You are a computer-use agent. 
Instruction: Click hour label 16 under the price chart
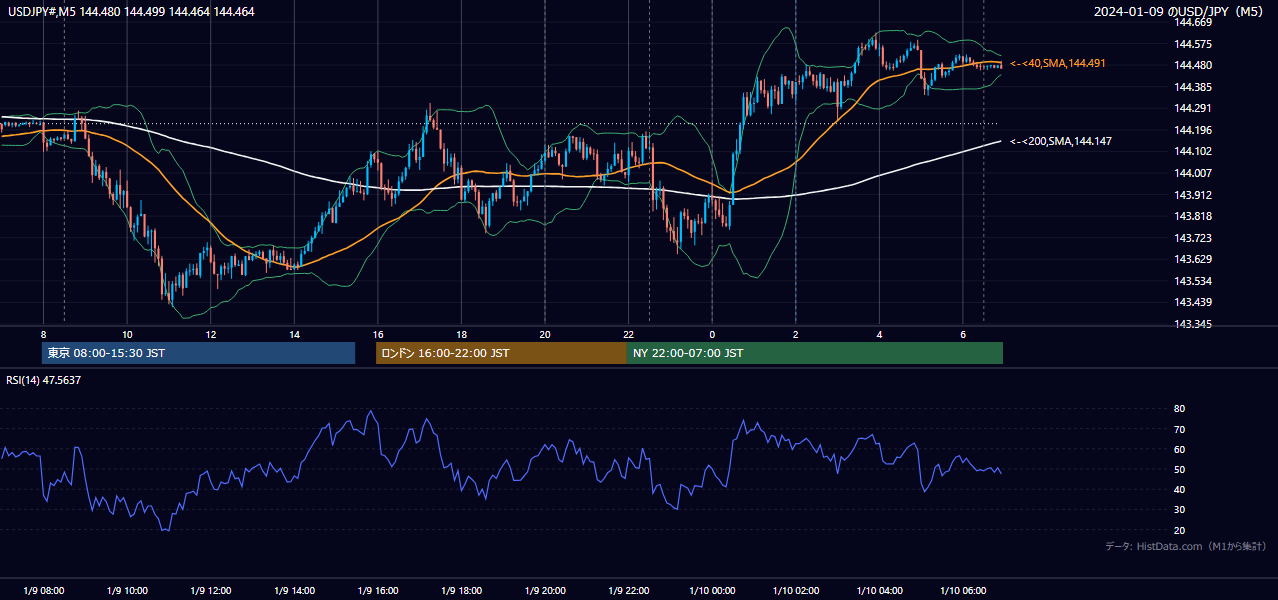pyautogui.click(x=377, y=334)
